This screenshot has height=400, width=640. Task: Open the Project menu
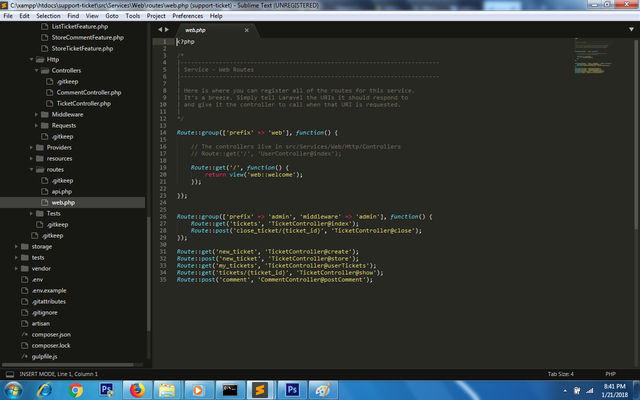tap(156, 16)
